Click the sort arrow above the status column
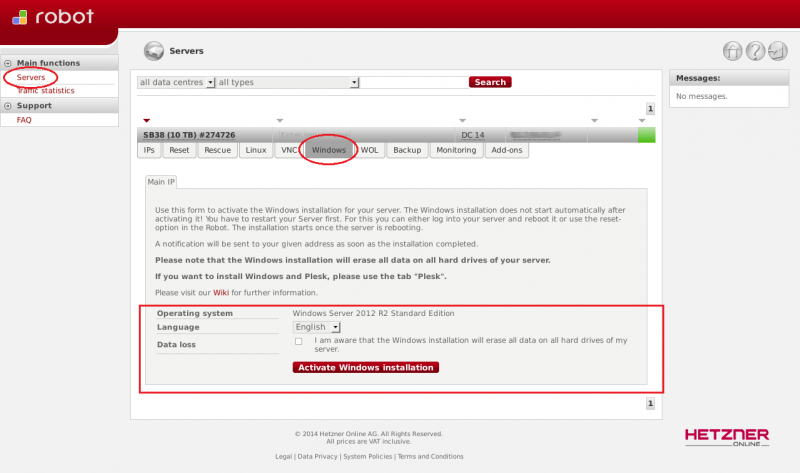Image resolution: width=800 pixels, height=473 pixels. (642, 121)
